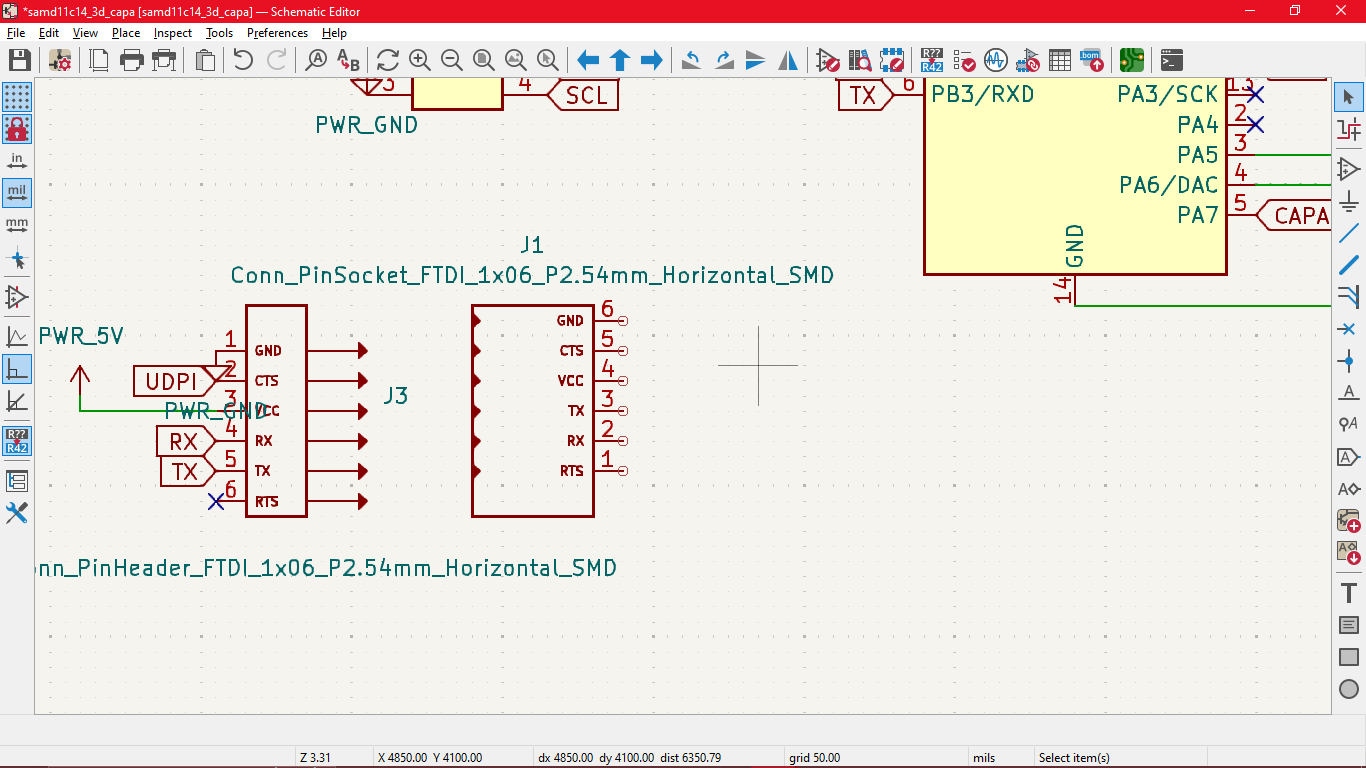Image resolution: width=1366 pixels, height=768 pixels.
Task: Set free-angle line drawing mode
Action: click(x=17, y=337)
